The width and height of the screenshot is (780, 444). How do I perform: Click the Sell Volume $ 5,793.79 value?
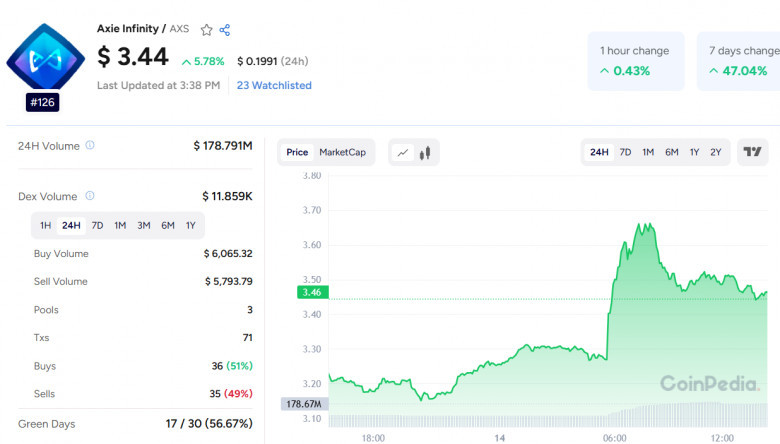point(229,281)
